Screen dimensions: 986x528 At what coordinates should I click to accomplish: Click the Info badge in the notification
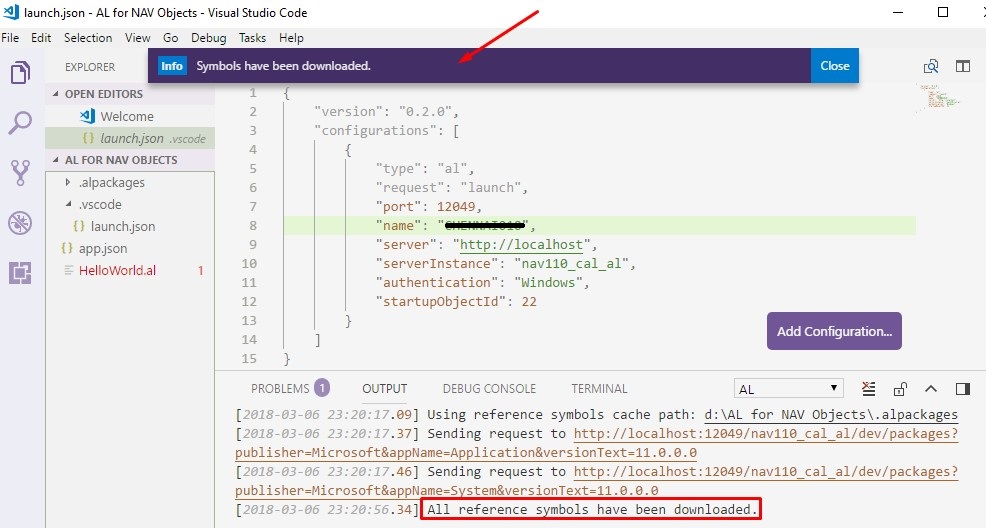[172, 65]
